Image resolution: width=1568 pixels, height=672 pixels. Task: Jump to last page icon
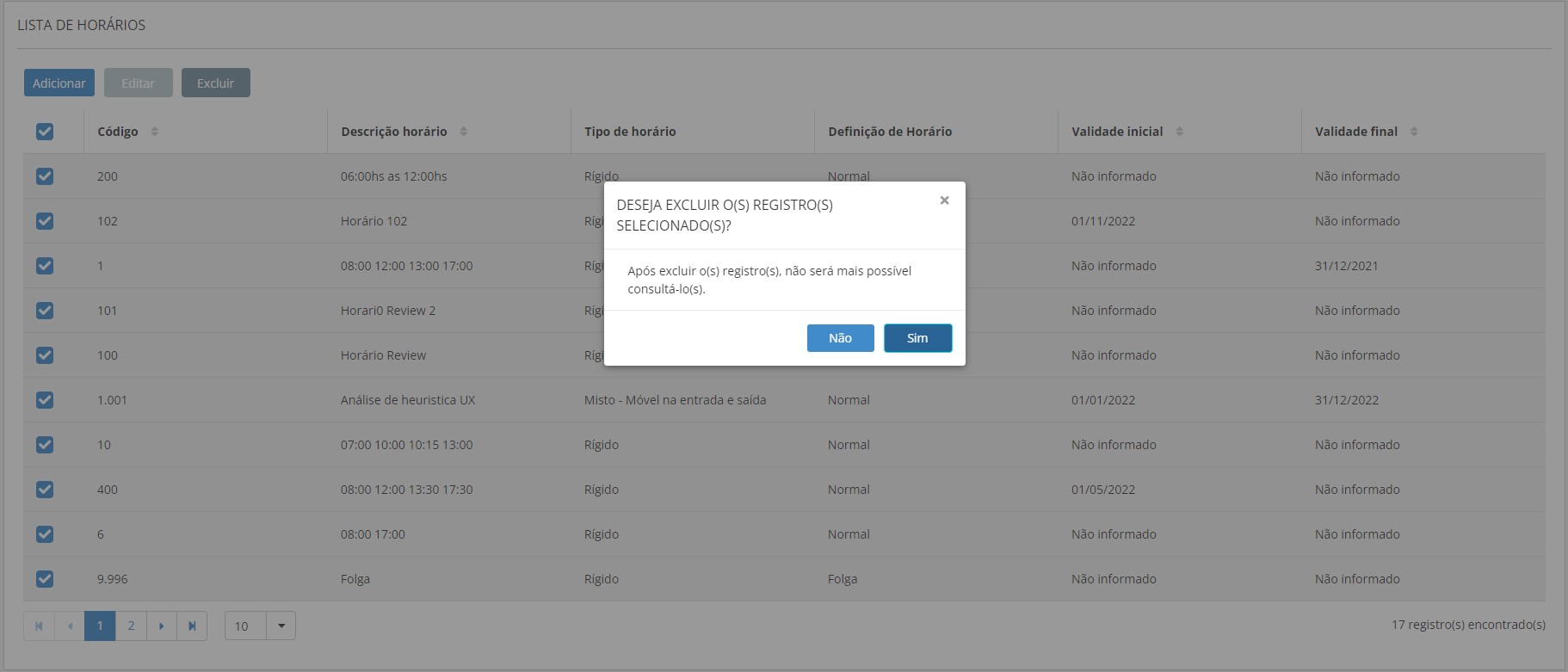pyautogui.click(x=192, y=626)
